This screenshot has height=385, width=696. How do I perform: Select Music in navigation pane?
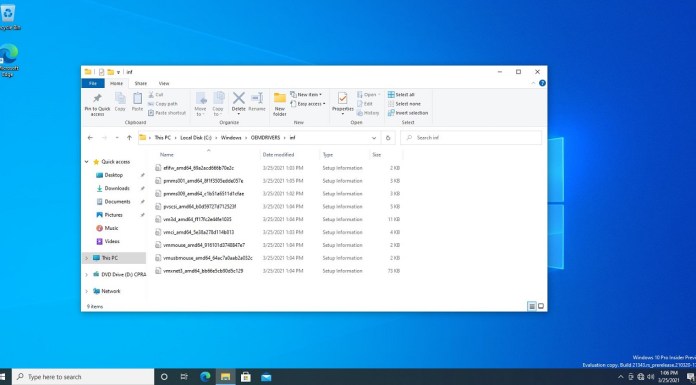pyautogui.click(x=111, y=228)
